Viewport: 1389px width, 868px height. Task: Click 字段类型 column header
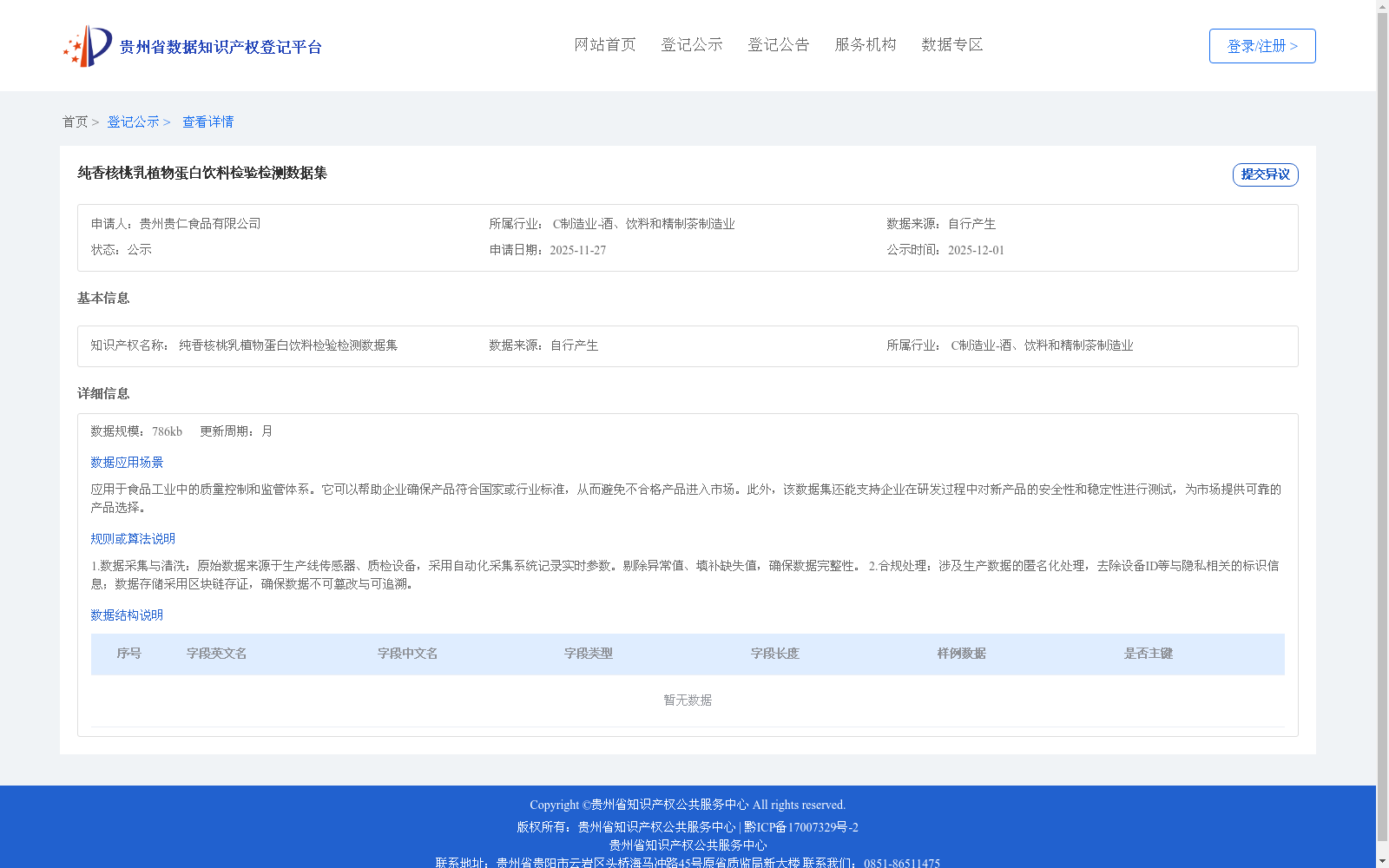[589, 654]
